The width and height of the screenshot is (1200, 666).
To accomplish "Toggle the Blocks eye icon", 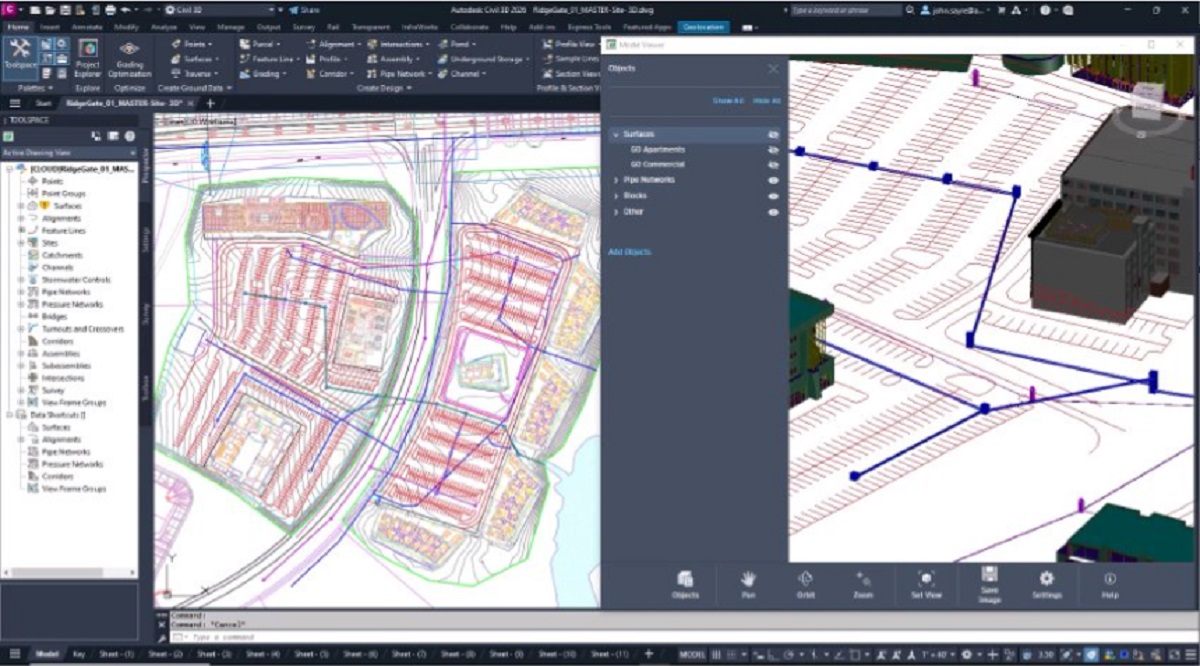I will [x=773, y=196].
